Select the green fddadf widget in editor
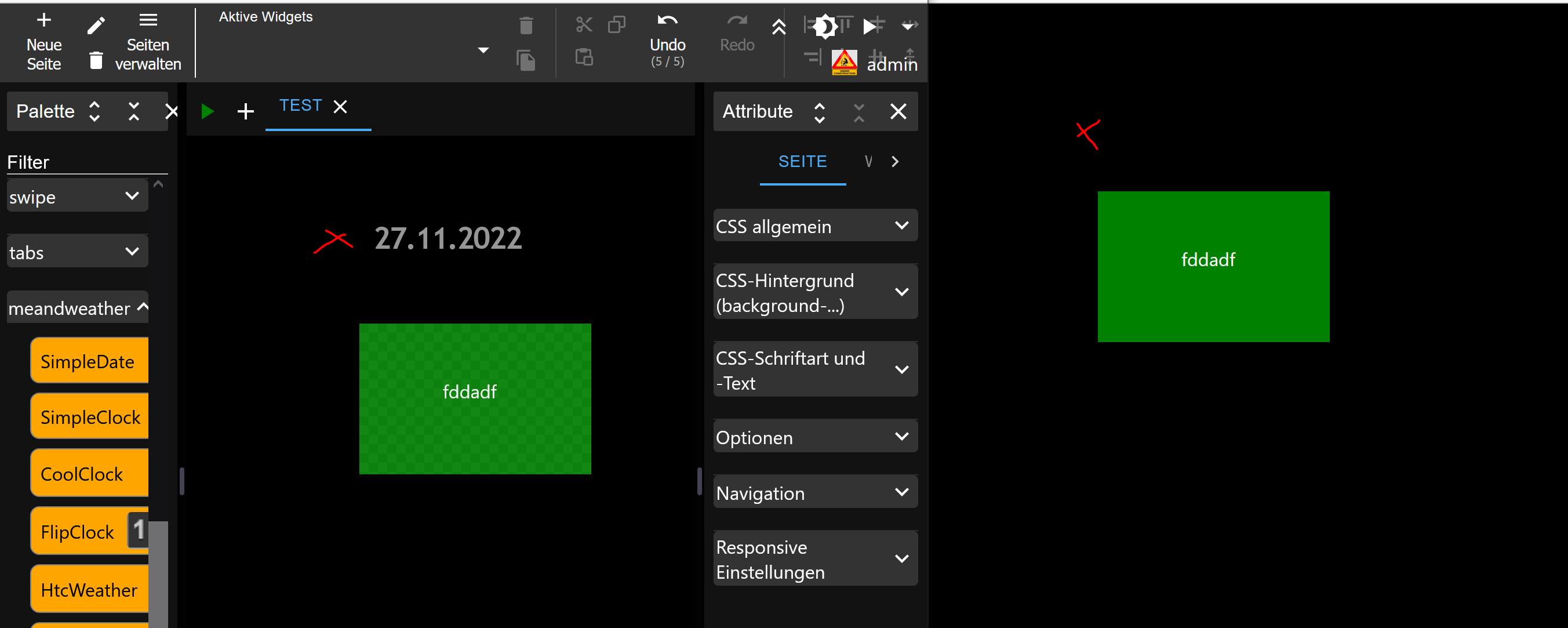This screenshot has height=628, width=1568. click(x=475, y=399)
